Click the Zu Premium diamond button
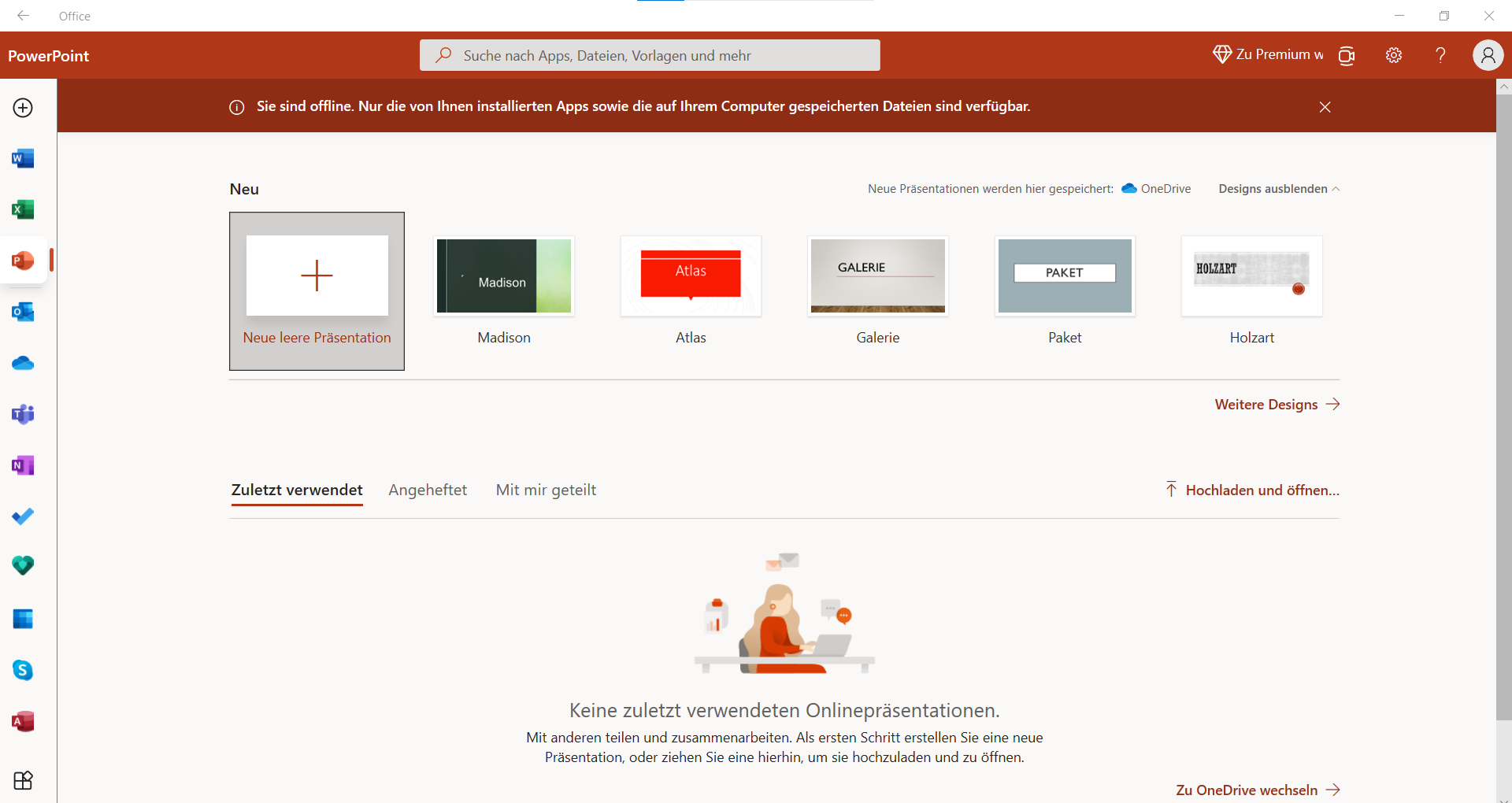The width and height of the screenshot is (1512, 803). [1268, 54]
